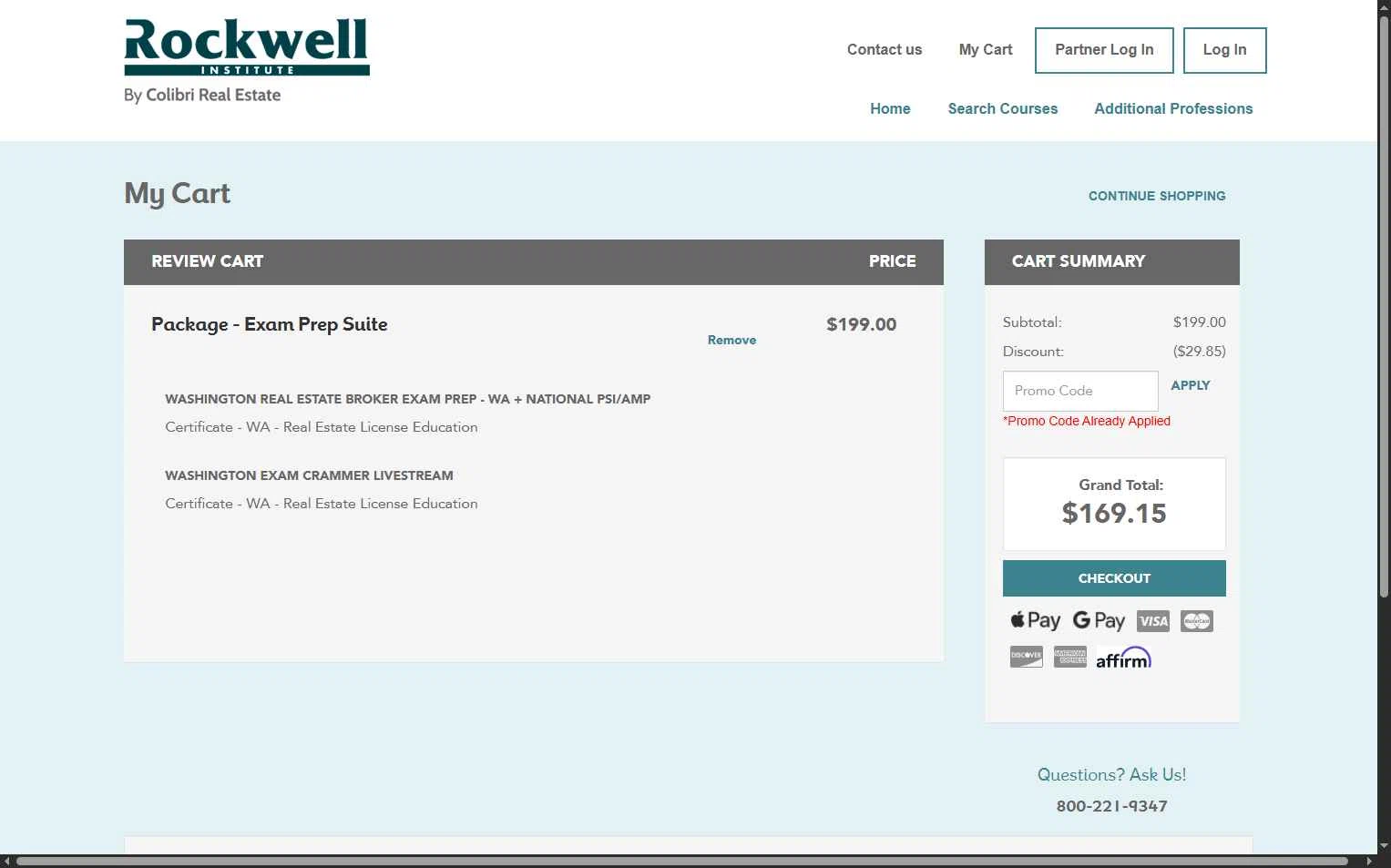This screenshot has width=1391, height=868.
Task: Click the Questions? Ask Us! text
Action: coord(1111,775)
